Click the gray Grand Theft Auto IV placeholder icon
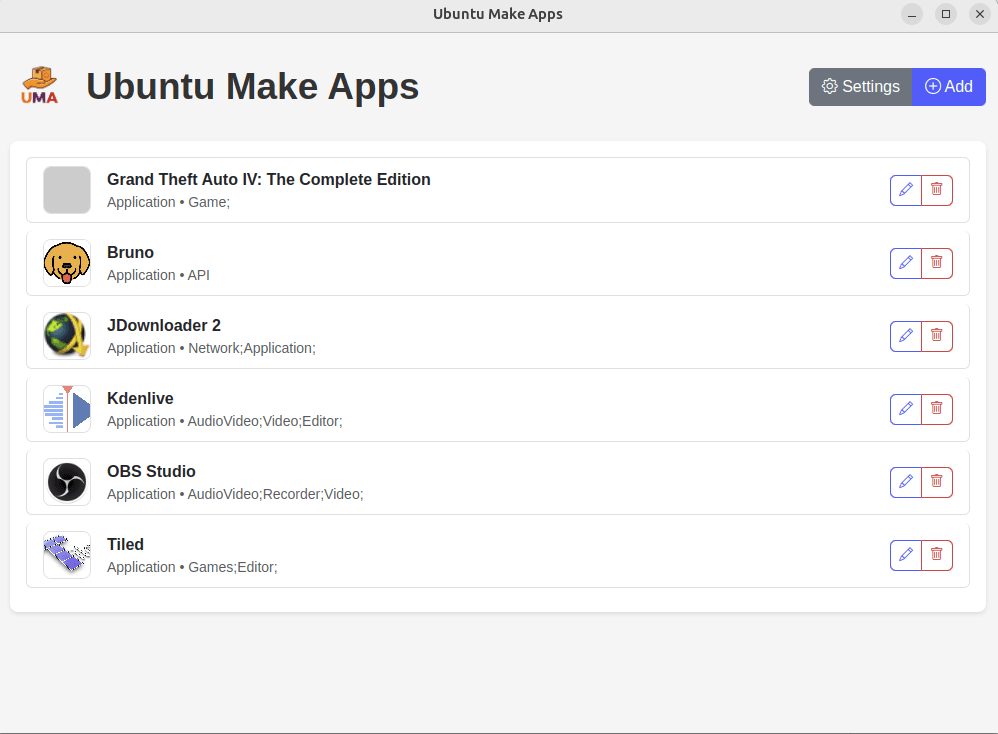The width and height of the screenshot is (998, 734). pos(66,189)
